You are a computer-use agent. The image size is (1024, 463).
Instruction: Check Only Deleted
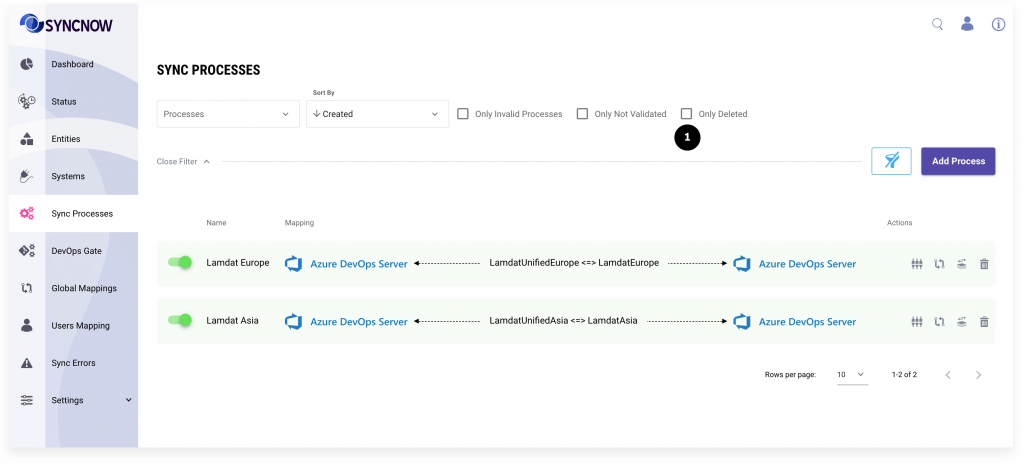click(x=686, y=114)
